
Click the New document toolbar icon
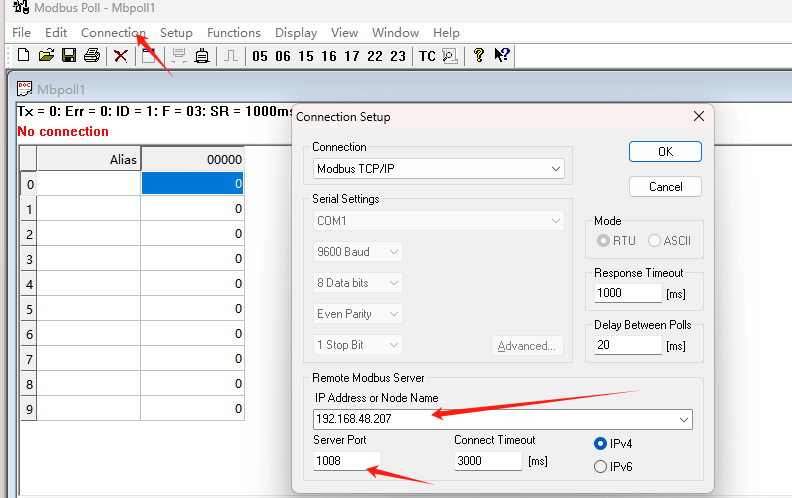[23, 56]
